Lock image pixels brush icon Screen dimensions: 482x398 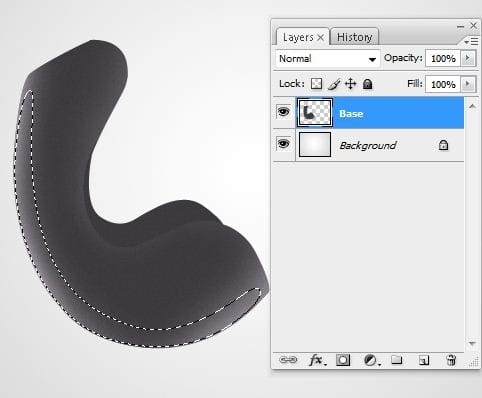pyautogui.click(x=334, y=84)
